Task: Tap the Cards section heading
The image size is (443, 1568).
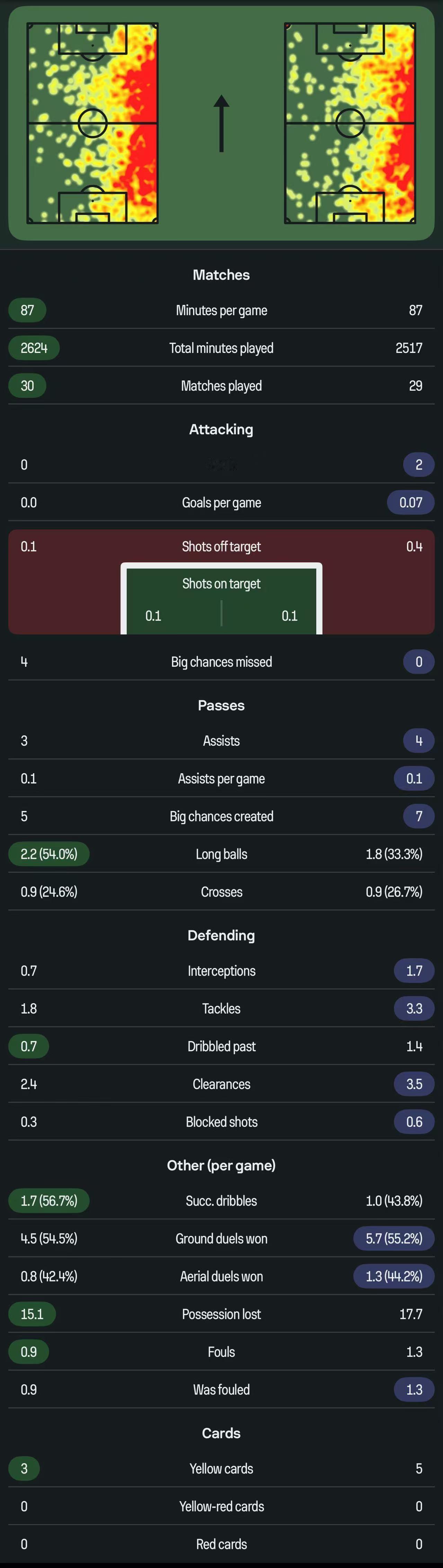Action: point(221,1433)
